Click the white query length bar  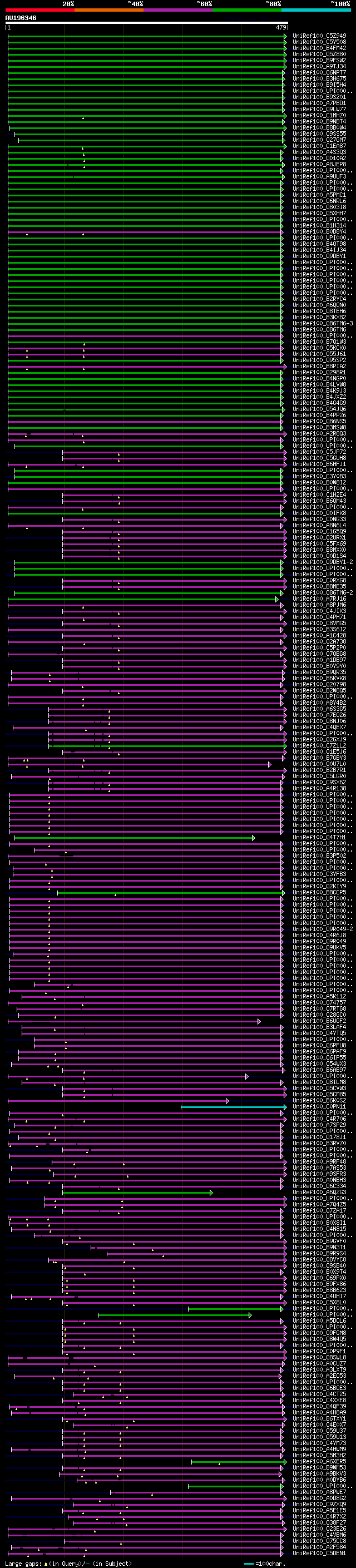pos(147,22)
